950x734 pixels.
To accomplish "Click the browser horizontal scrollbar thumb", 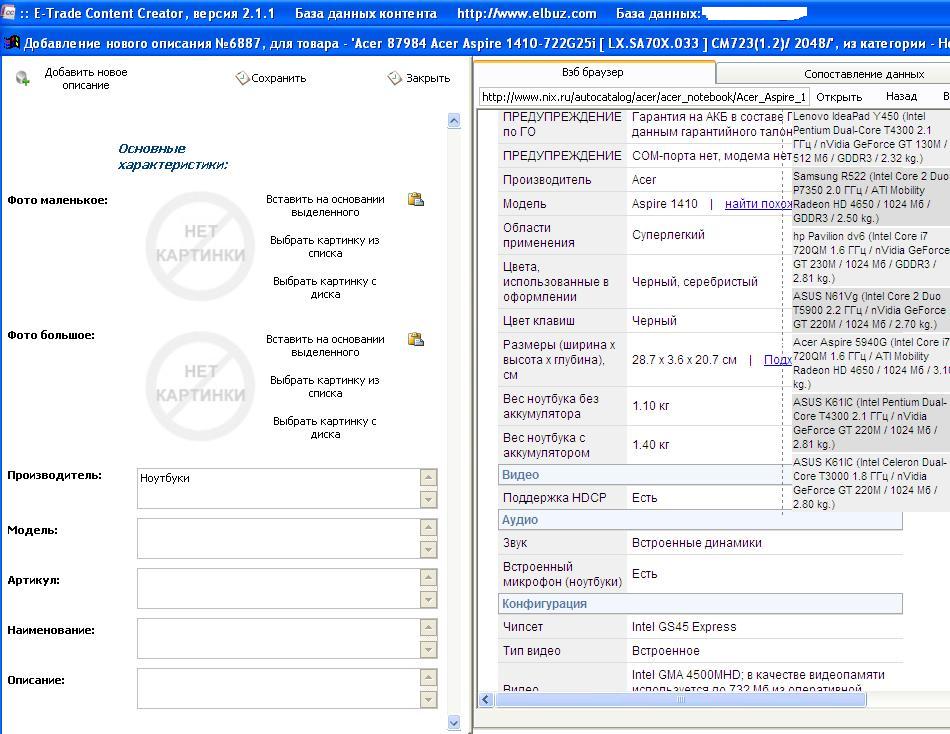I will click(680, 699).
